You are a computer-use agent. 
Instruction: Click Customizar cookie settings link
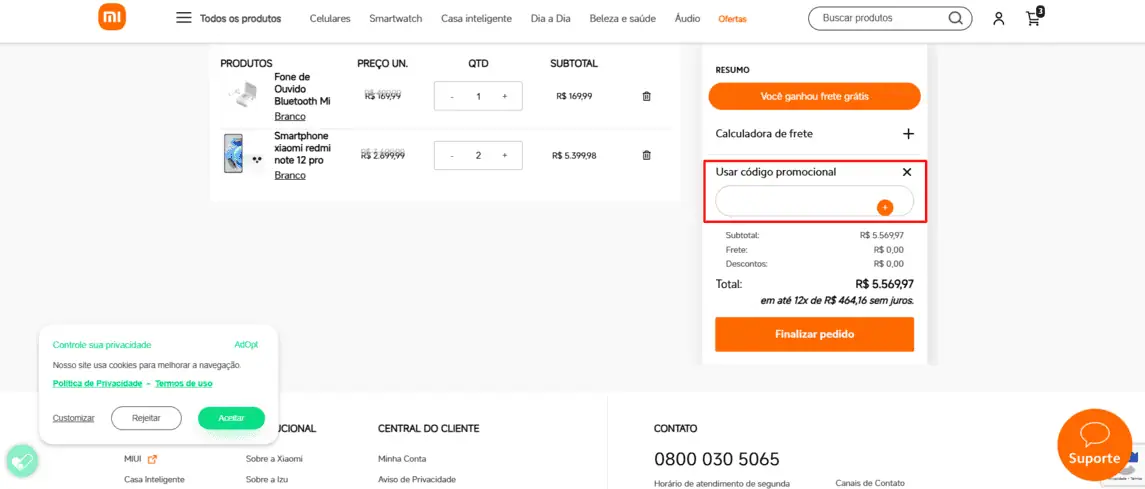point(74,418)
